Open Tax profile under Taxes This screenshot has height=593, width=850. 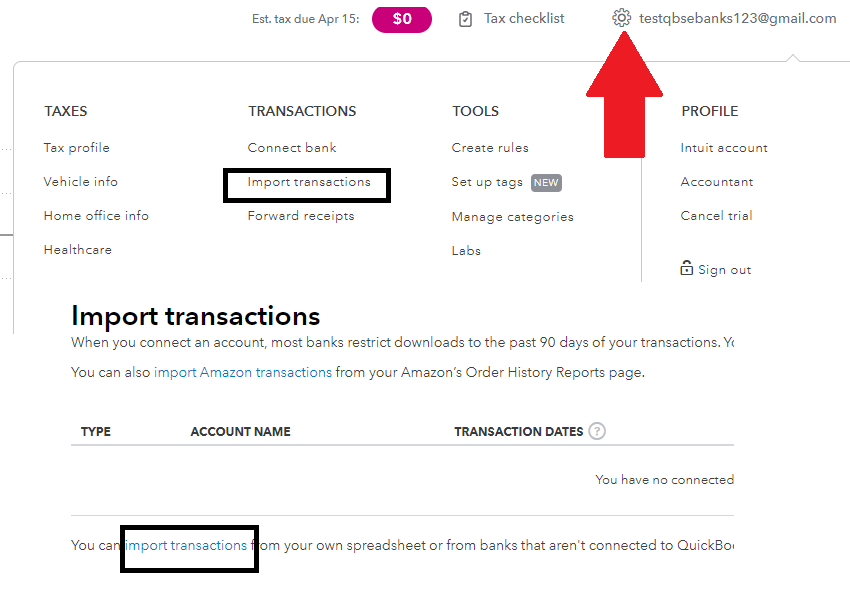pyautogui.click(x=77, y=148)
